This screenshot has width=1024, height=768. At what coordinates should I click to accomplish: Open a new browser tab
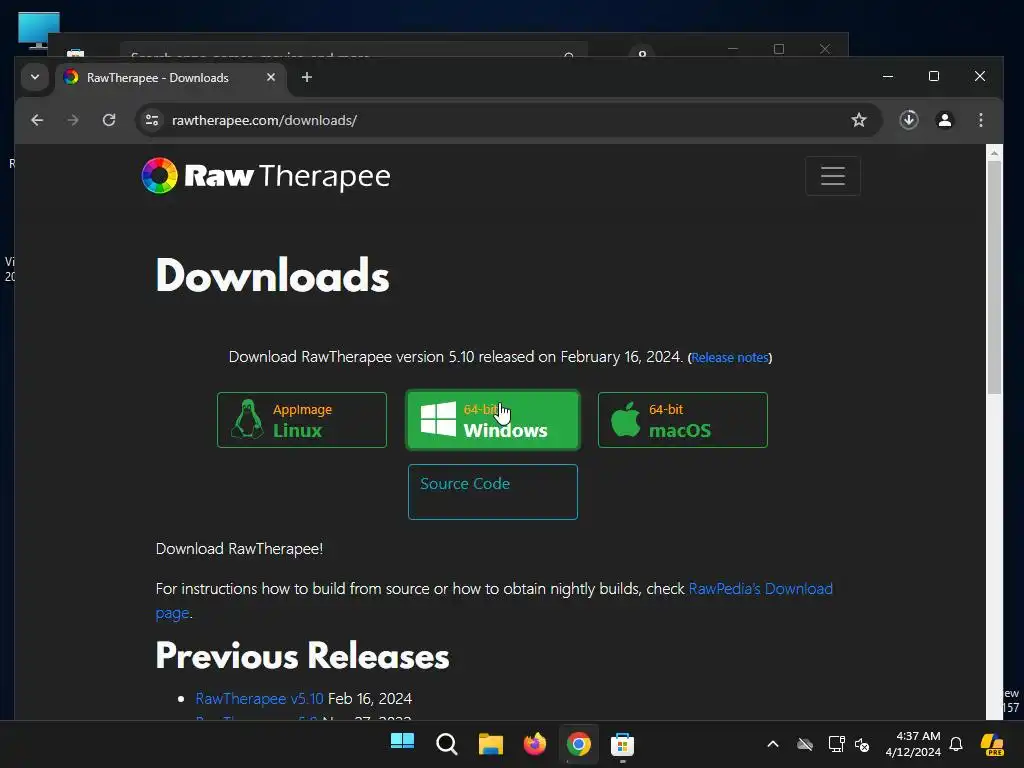pyautogui.click(x=306, y=77)
